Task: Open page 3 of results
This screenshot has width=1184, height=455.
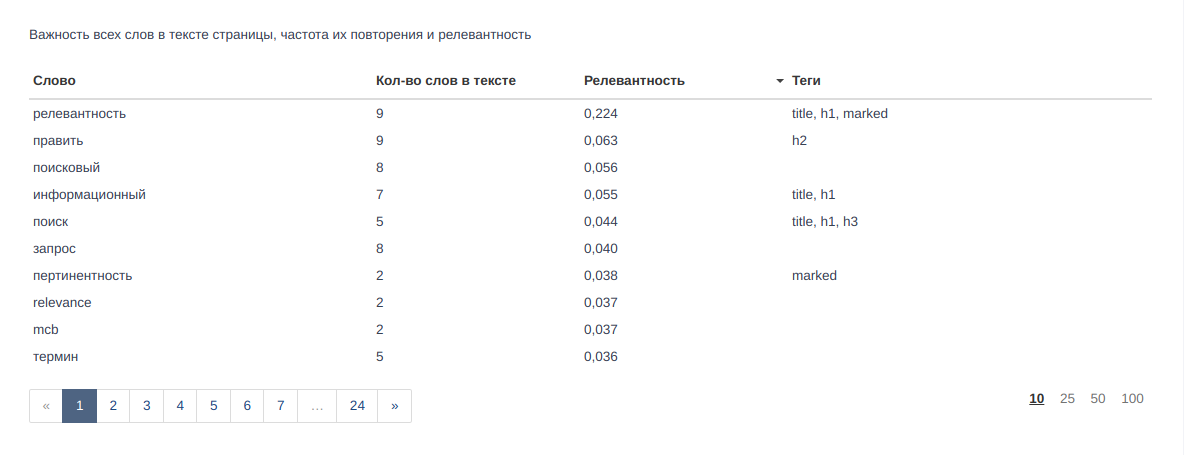Action: point(147,406)
